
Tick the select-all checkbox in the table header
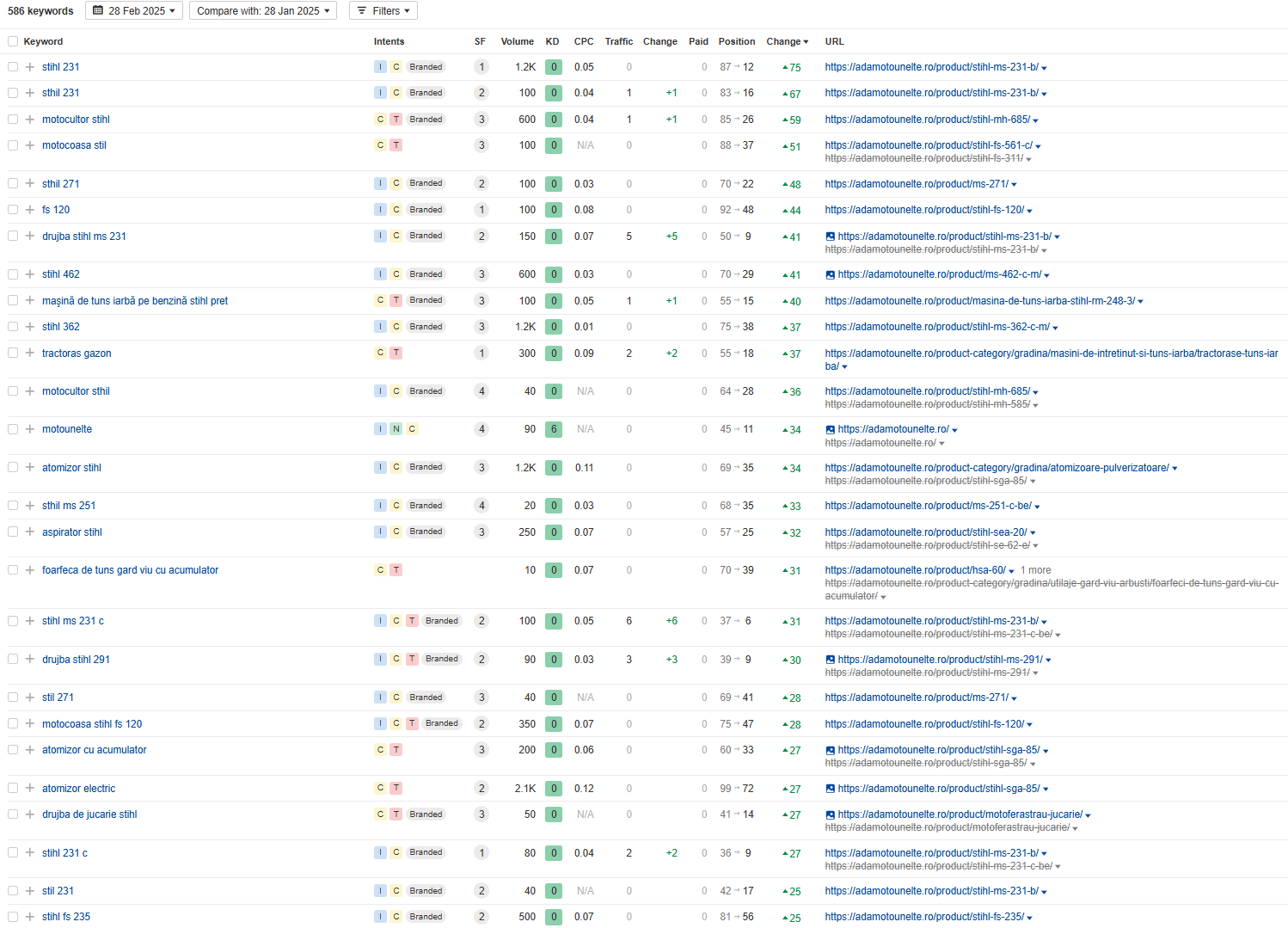tap(13, 41)
